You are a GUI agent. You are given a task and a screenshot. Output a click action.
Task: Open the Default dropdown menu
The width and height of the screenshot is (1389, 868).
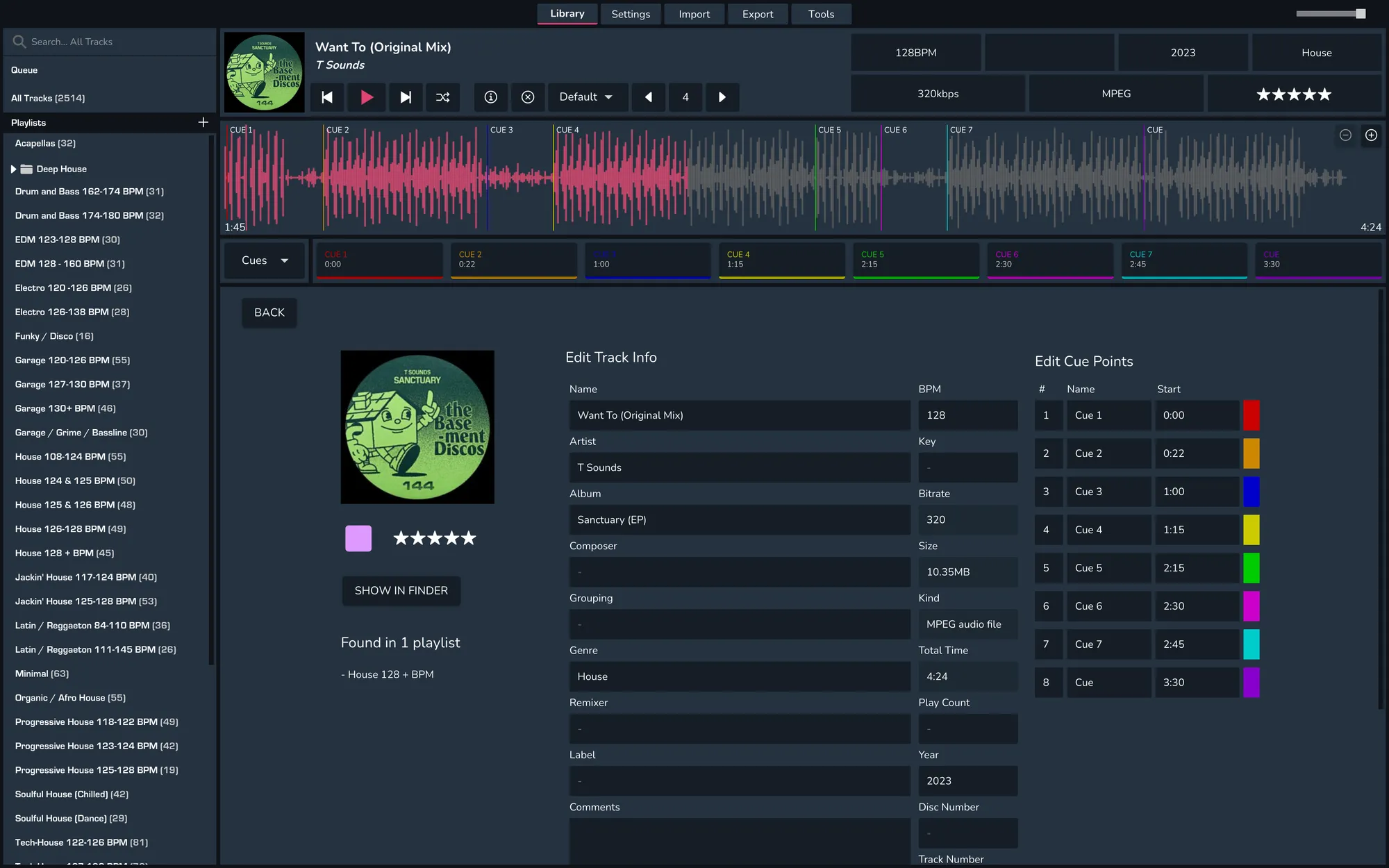(x=587, y=97)
